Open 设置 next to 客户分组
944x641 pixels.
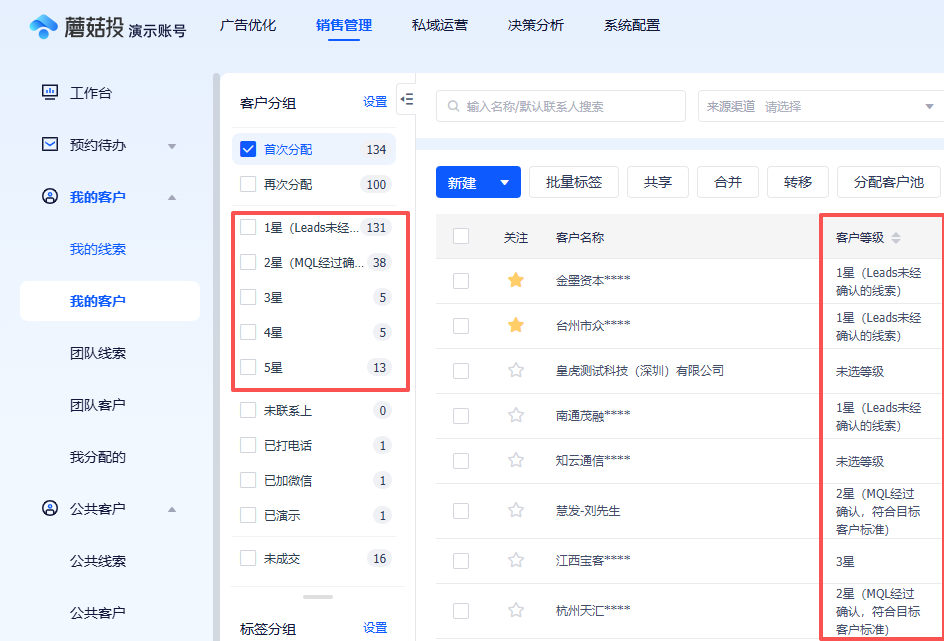[374, 102]
